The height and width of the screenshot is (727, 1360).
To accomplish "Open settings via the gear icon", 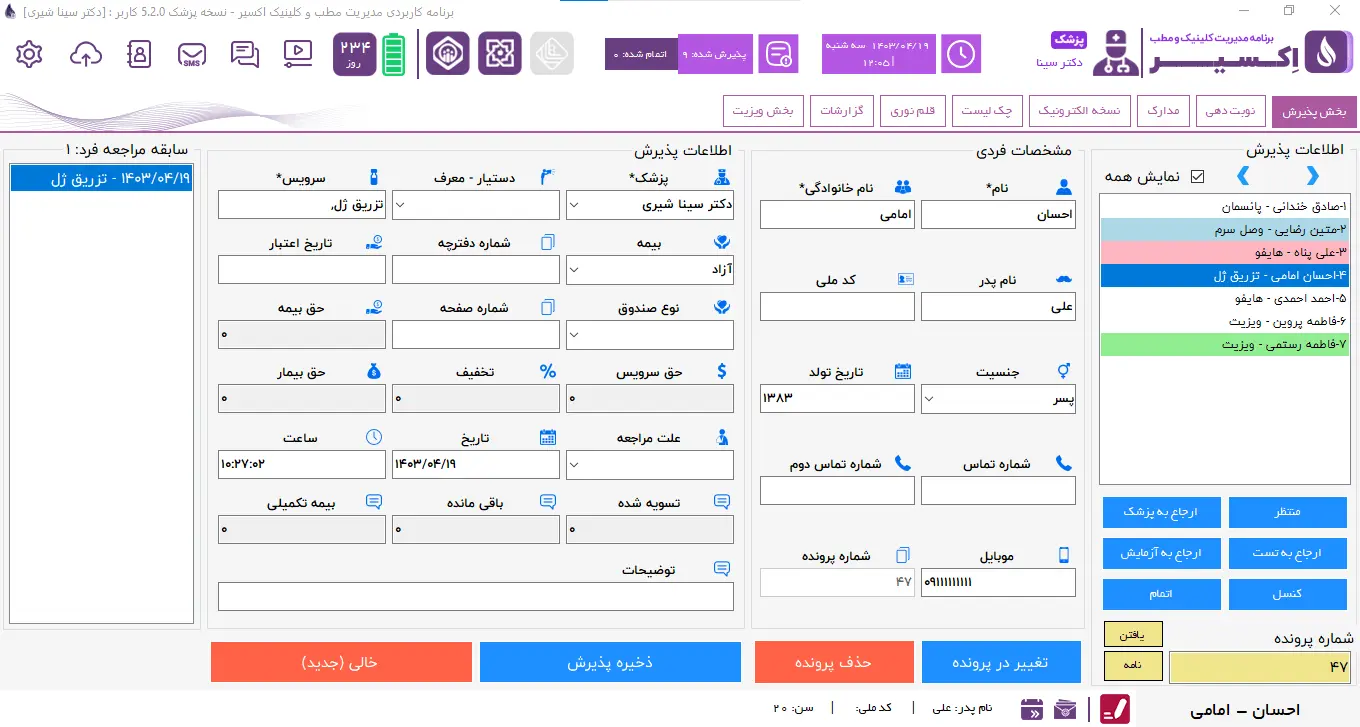I will pos(30,54).
